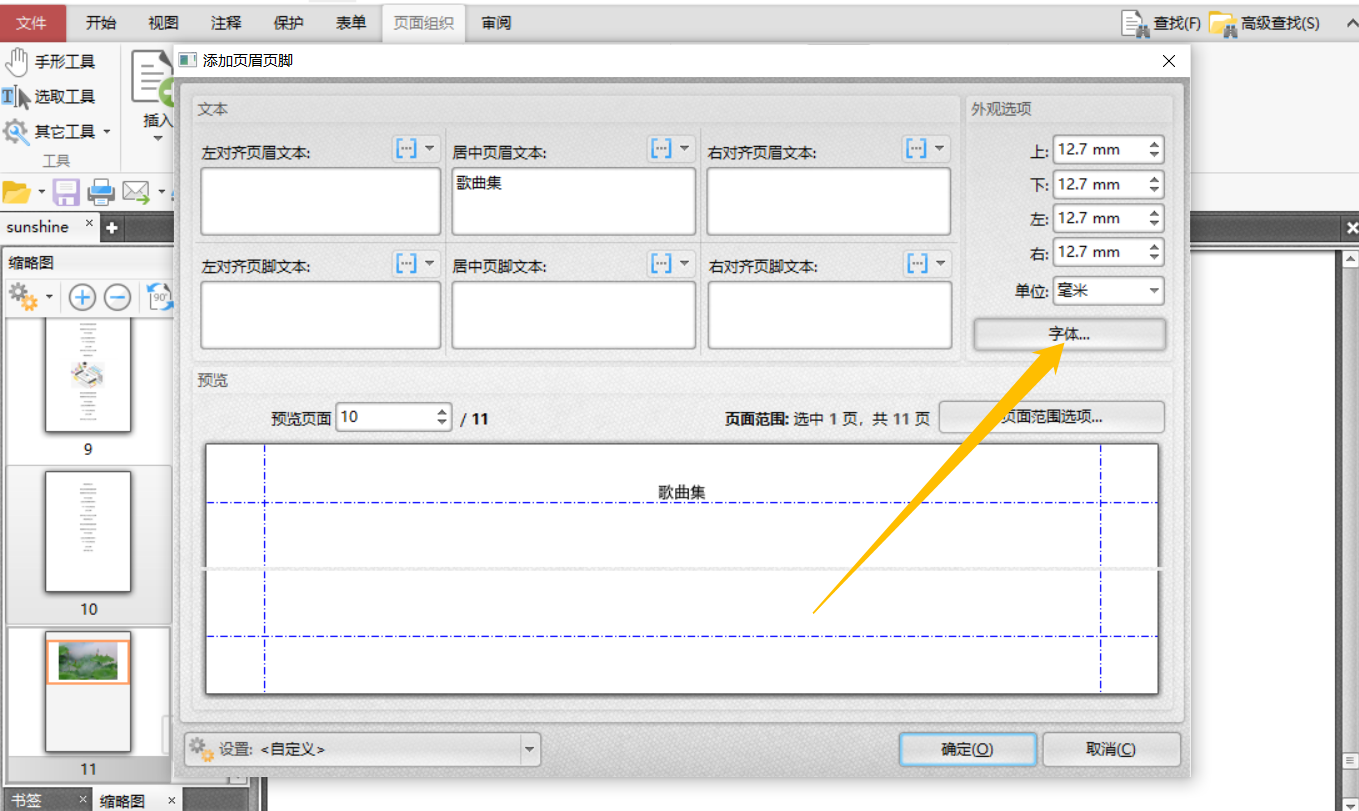Select page 11 thumbnail

[88, 691]
